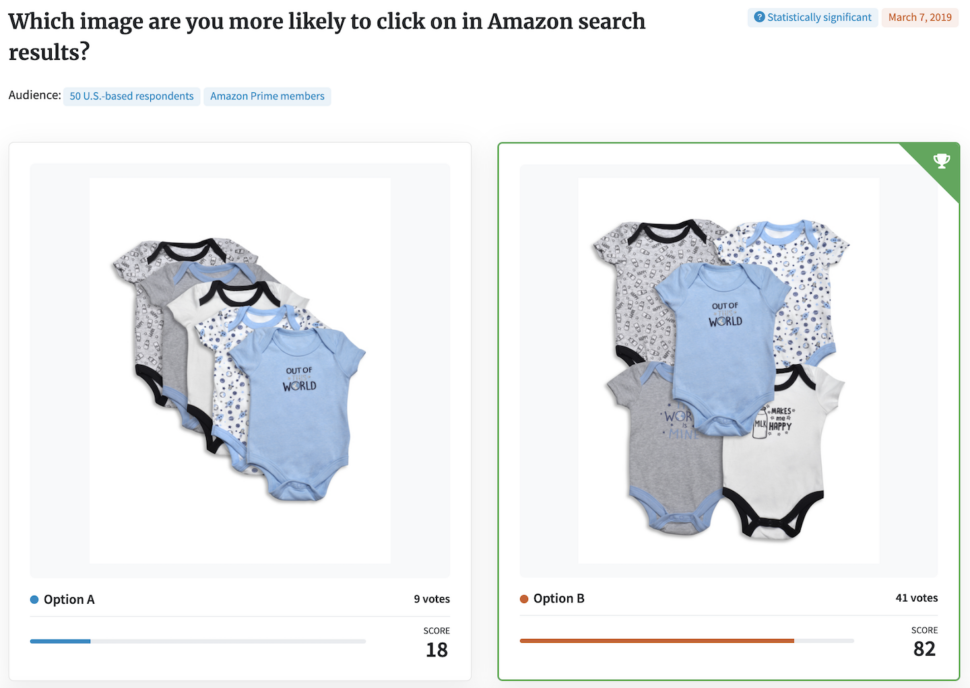Click the score 18 value
970x688 pixels.
click(x=437, y=650)
